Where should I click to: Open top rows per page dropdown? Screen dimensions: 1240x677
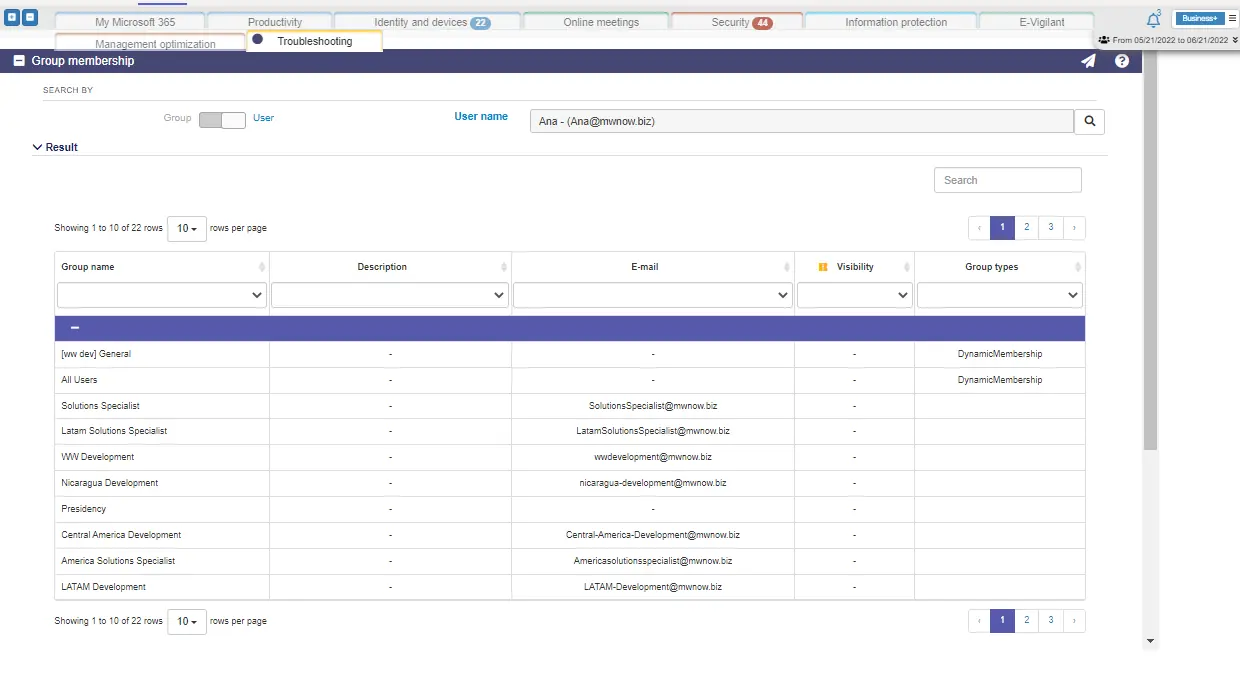click(187, 228)
